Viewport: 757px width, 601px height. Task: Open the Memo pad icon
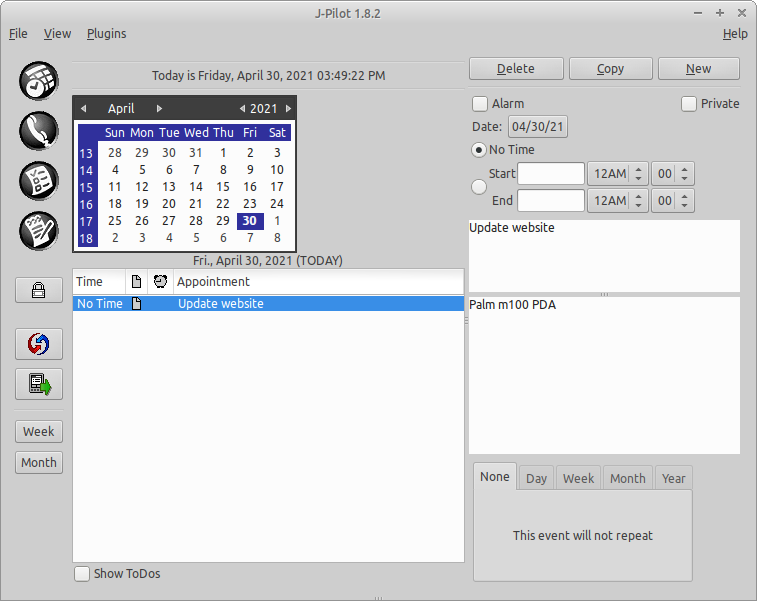click(39, 231)
